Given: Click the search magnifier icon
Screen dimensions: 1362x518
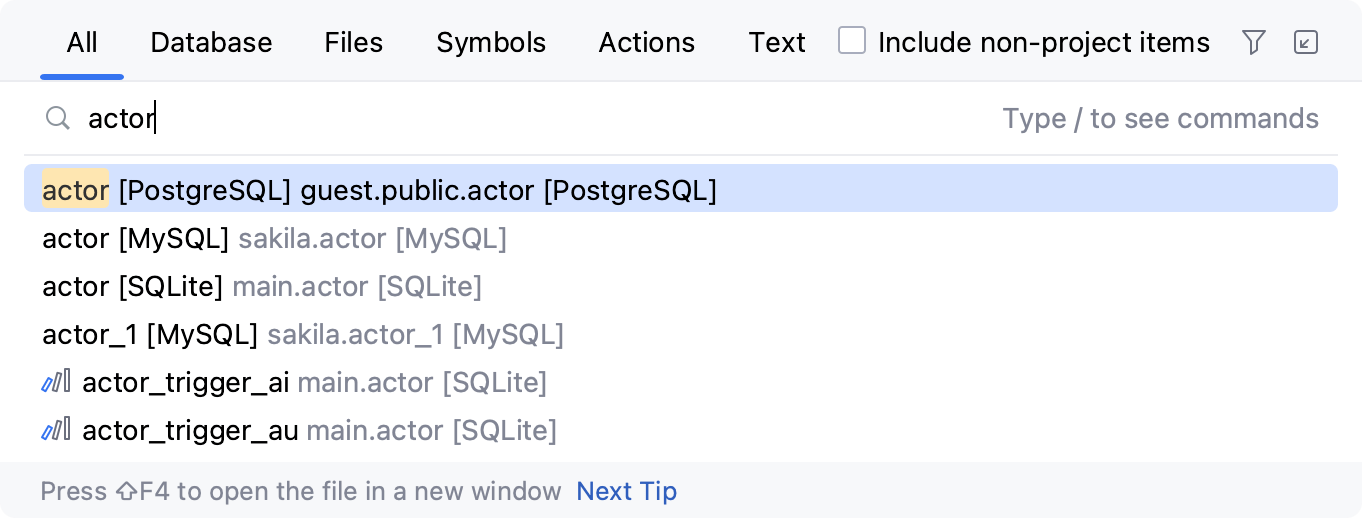Looking at the screenshot, I should click(x=58, y=119).
